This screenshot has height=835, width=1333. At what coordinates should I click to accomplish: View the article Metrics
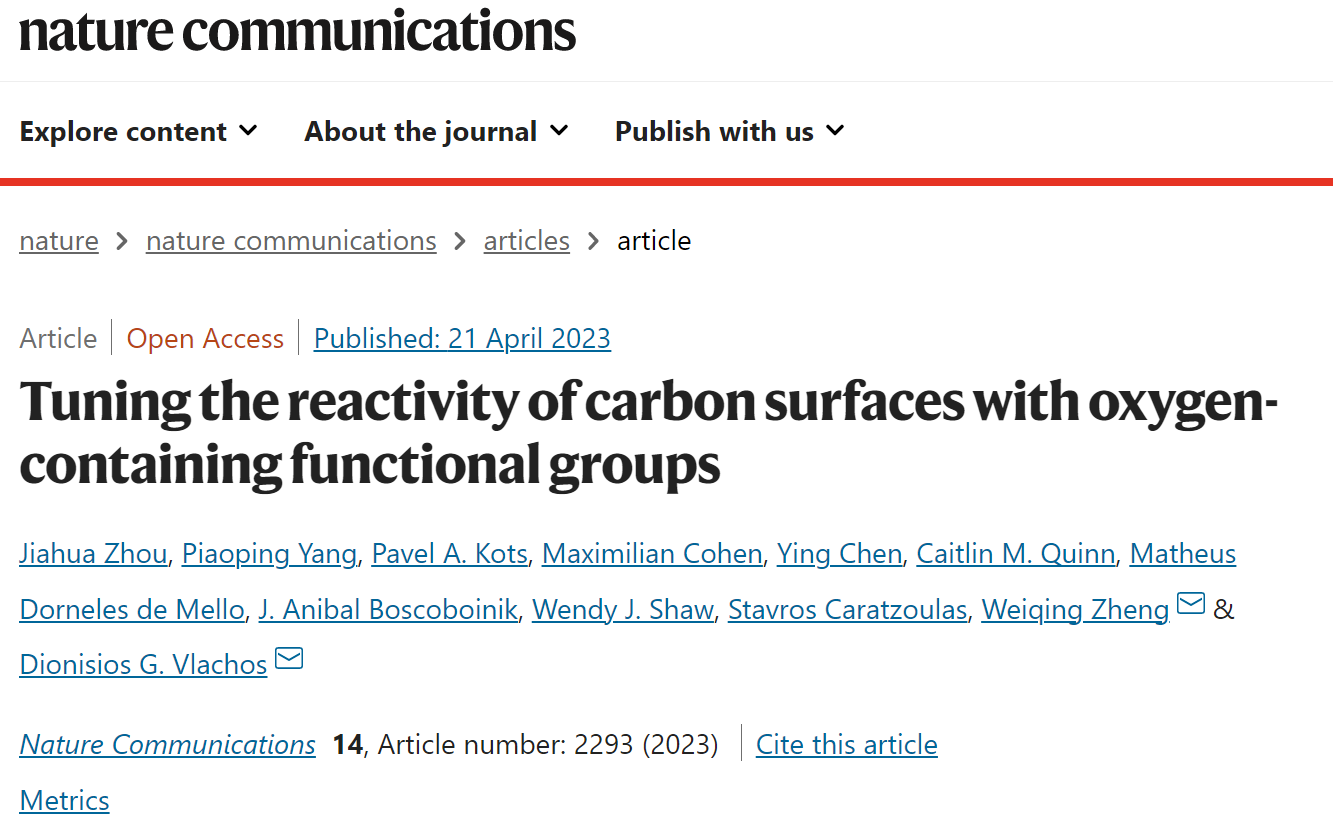(x=65, y=800)
